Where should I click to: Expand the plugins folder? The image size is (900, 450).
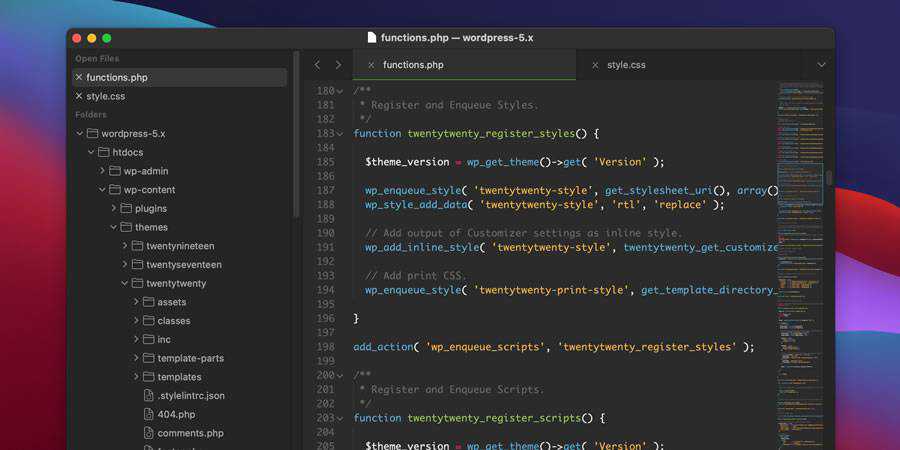114,209
